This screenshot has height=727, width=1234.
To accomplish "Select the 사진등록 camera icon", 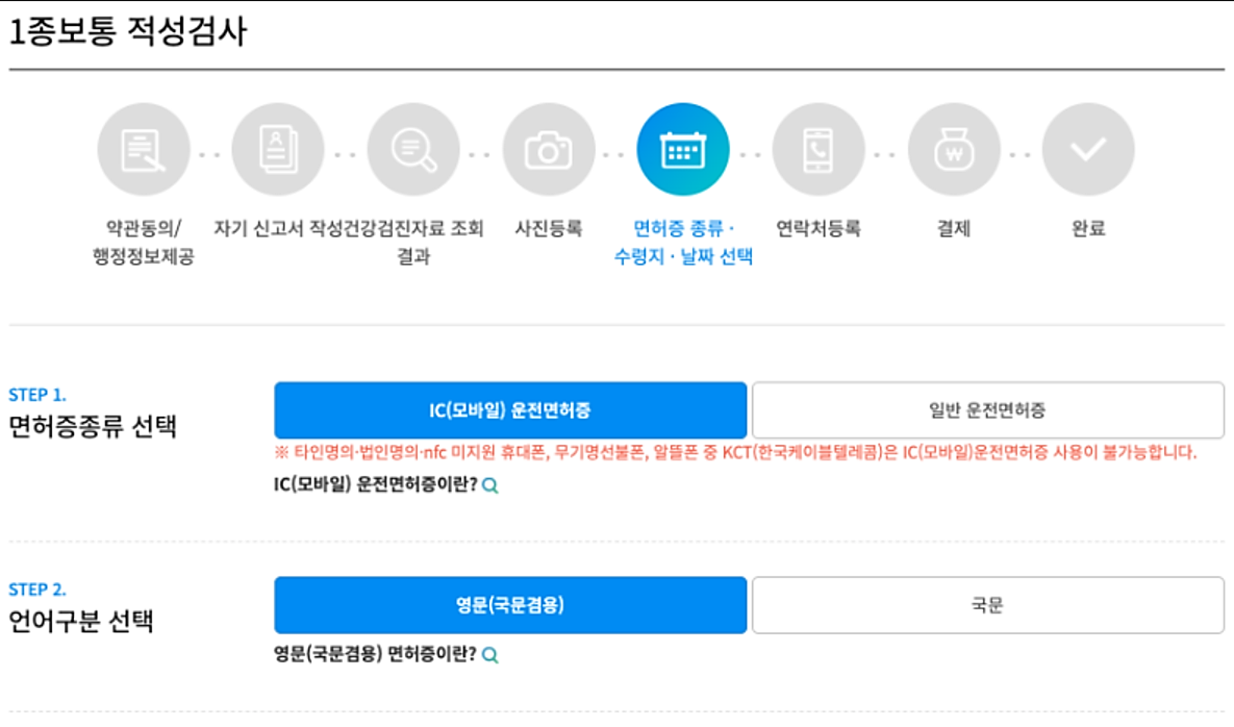I will tap(549, 148).
